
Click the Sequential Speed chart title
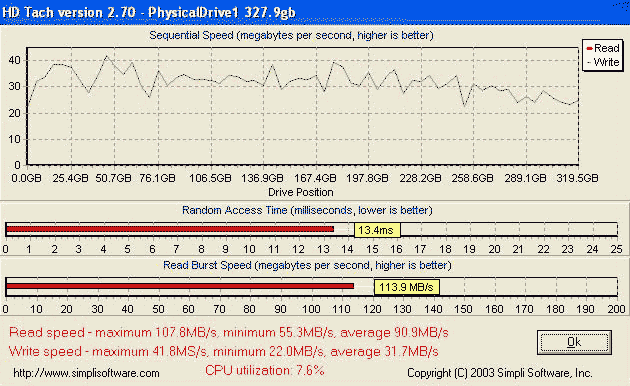tap(291, 35)
